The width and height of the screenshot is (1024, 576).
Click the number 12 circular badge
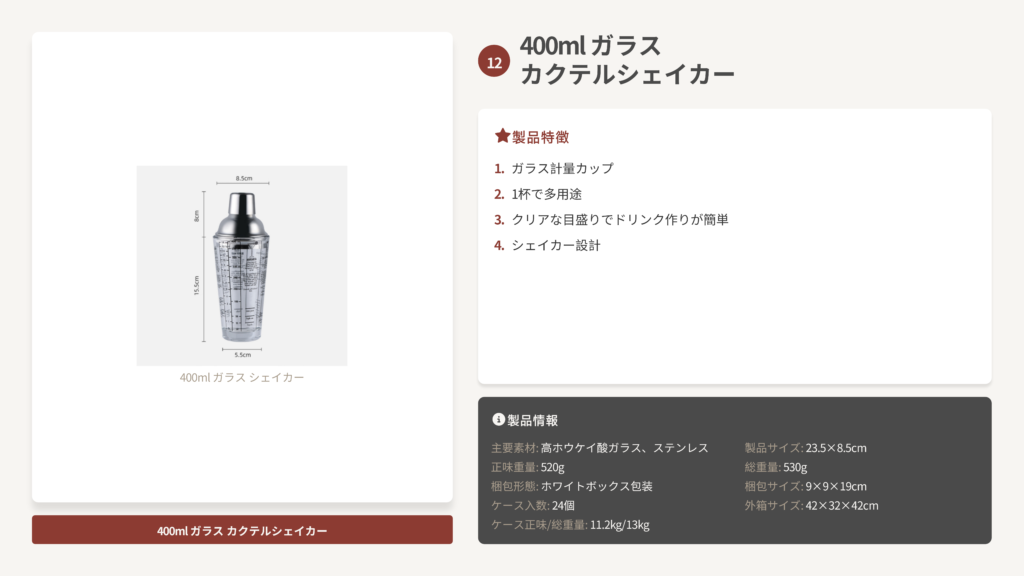point(494,61)
